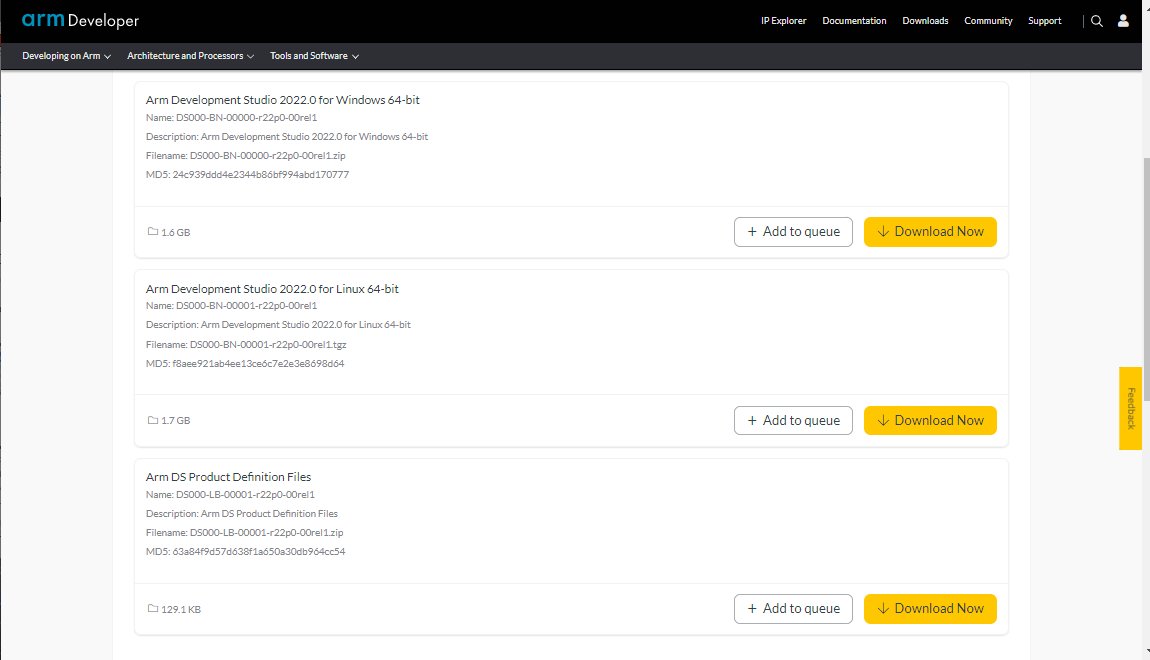This screenshot has height=660, width=1150.
Task: Visit the Community nav item
Action: (x=988, y=21)
